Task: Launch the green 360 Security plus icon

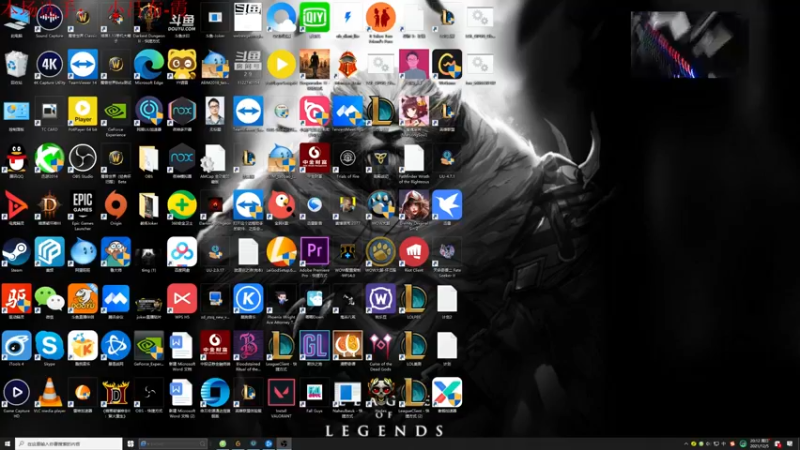Action: pos(182,205)
